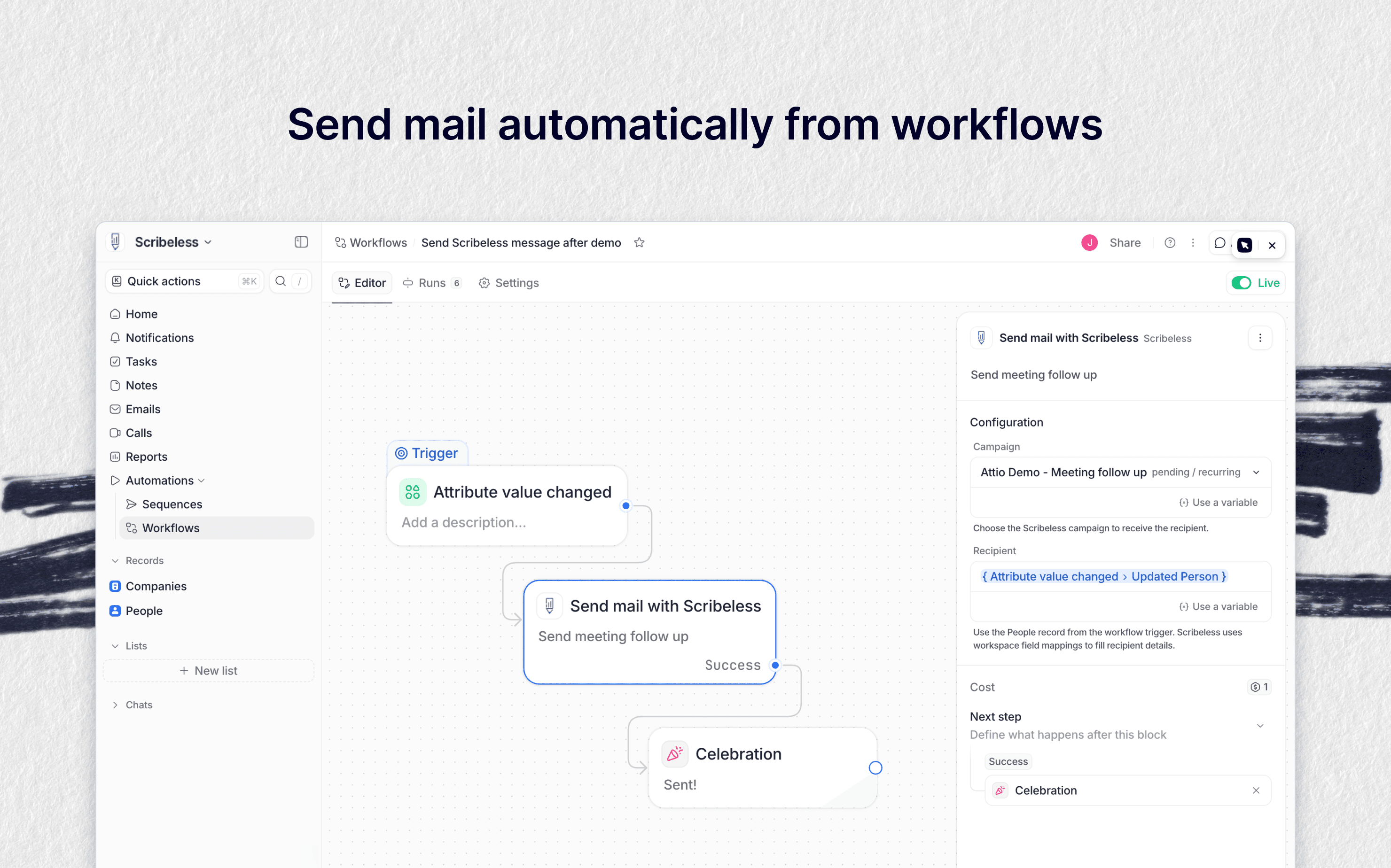Toggle the Live workflow switch
The width and height of the screenshot is (1391, 868).
coord(1241,283)
